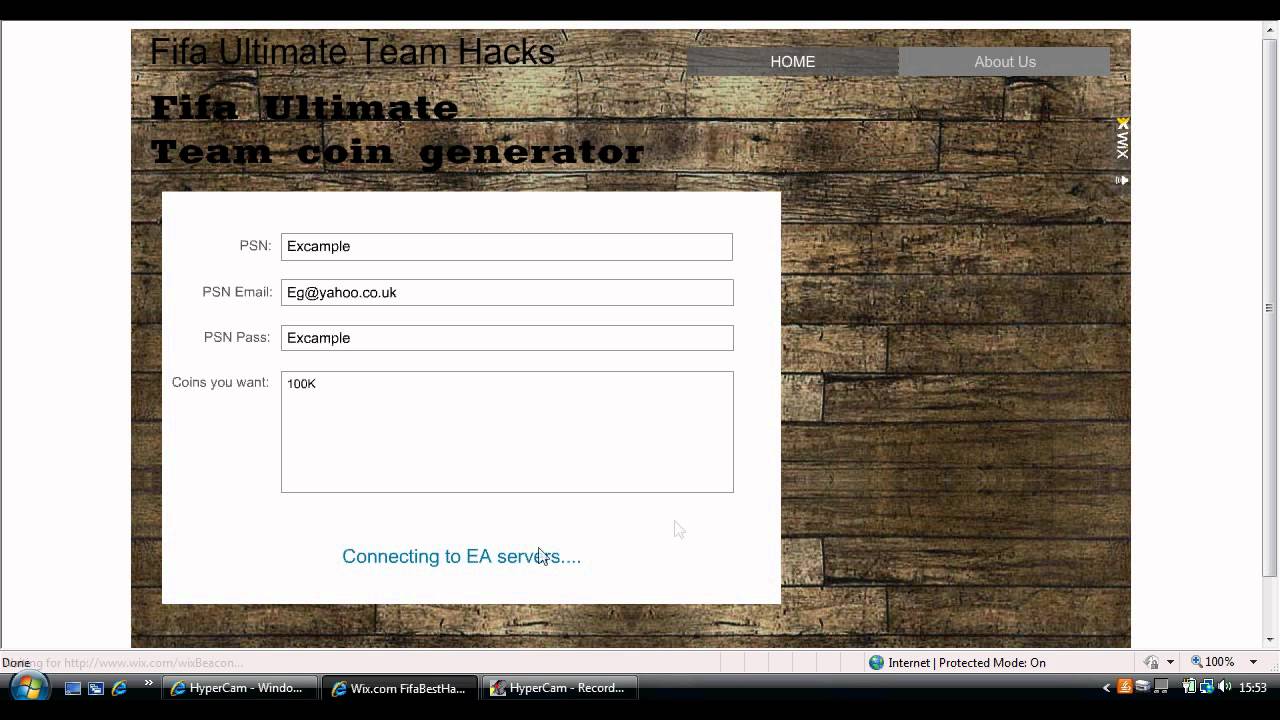Image resolution: width=1280 pixels, height=720 pixels.
Task: Click the Connecting to EA servers text
Action: point(461,556)
